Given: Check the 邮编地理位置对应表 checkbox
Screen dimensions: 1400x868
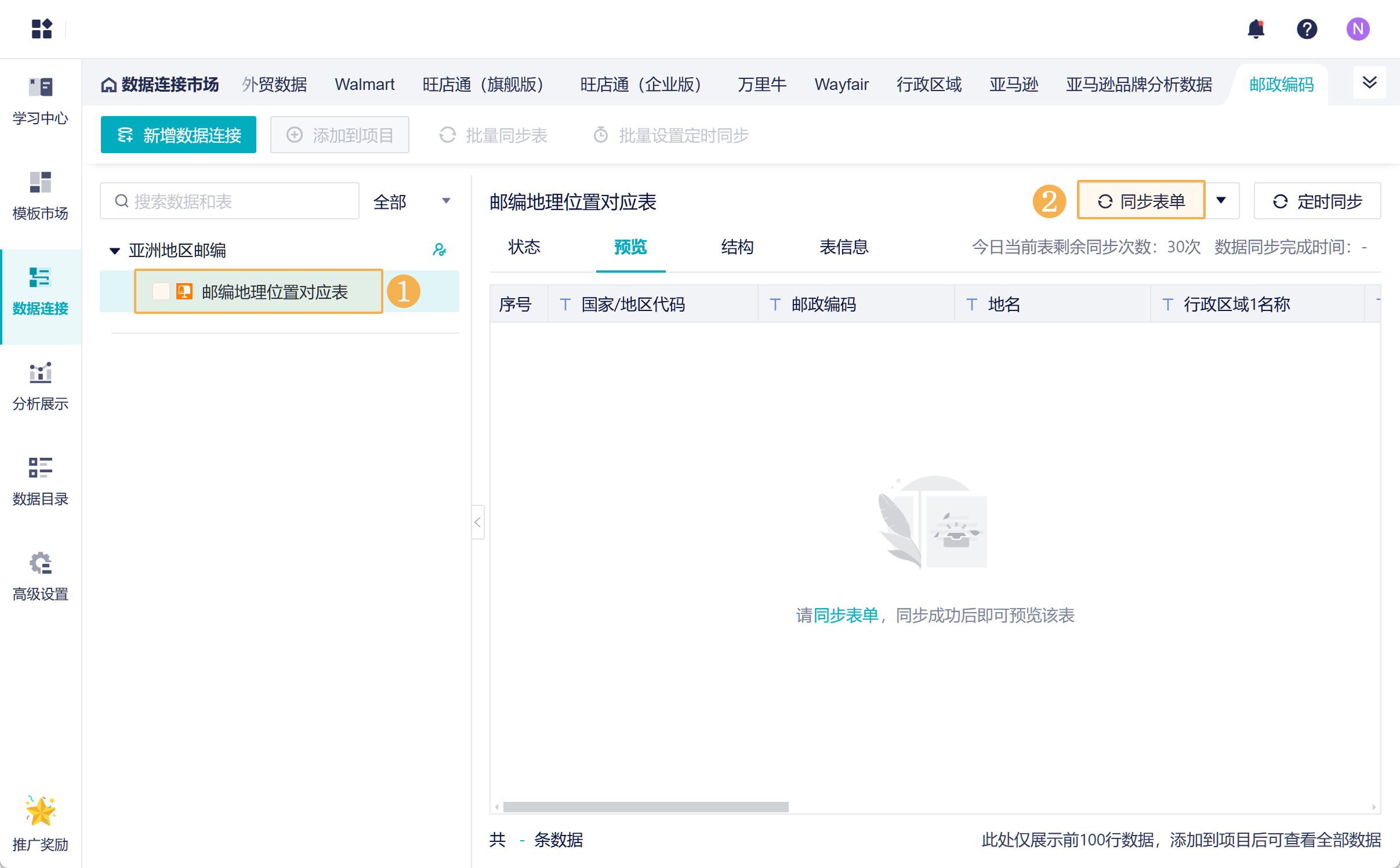Looking at the screenshot, I should [x=161, y=291].
